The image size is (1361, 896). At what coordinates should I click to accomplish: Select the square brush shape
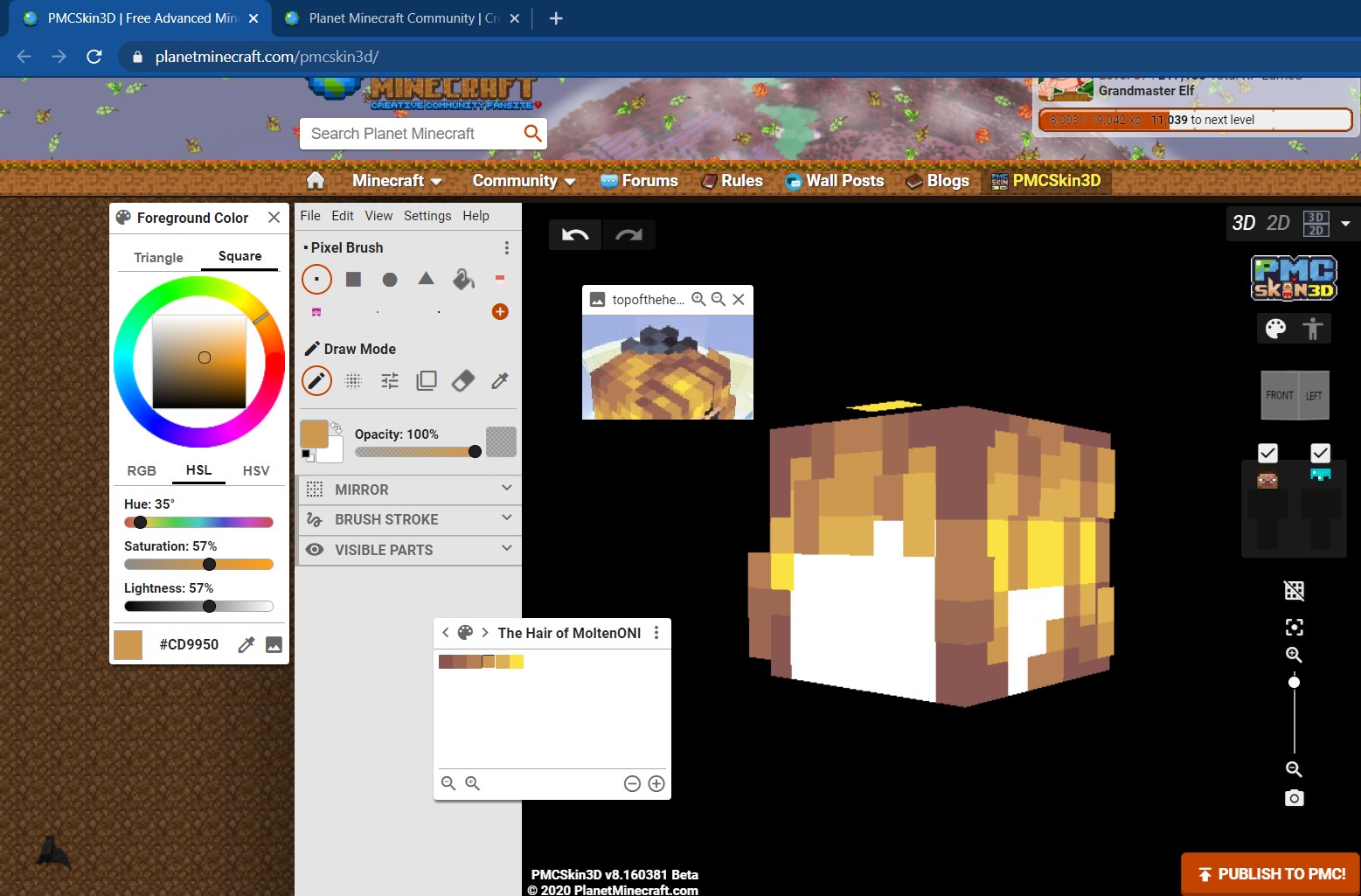point(353,279)
